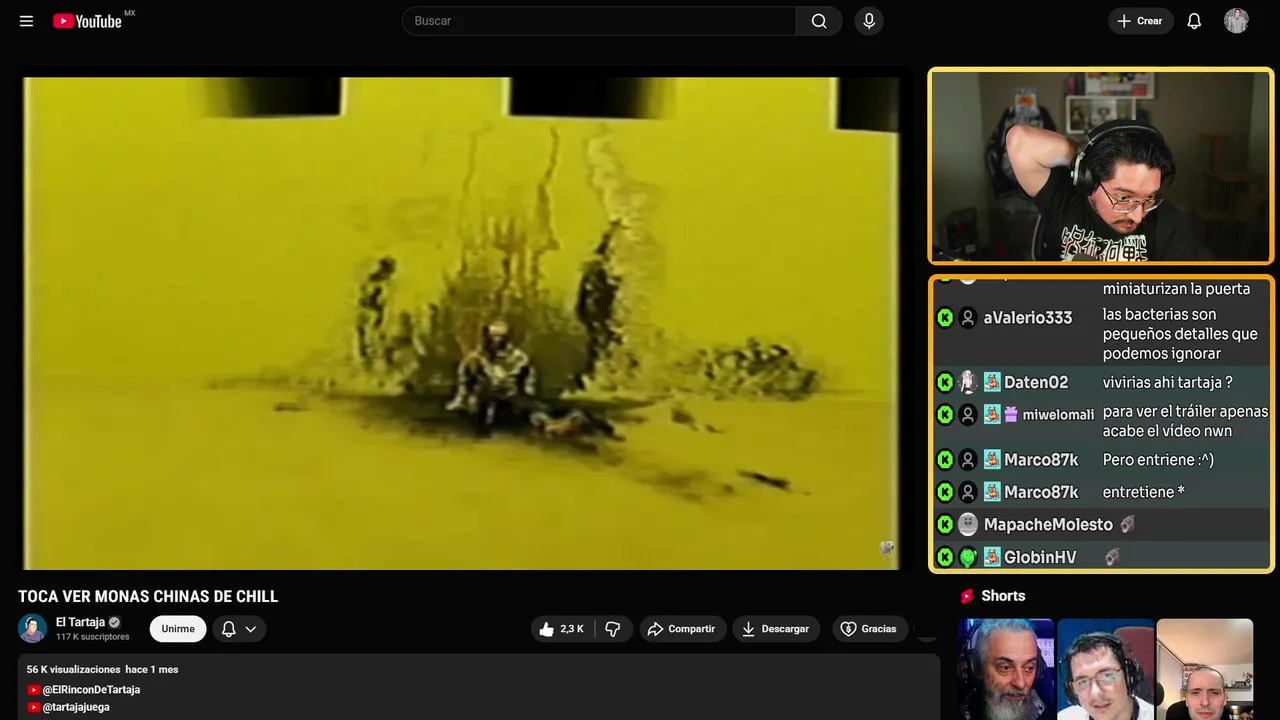Download the video with Descargar
This screenshot has height=720, width=1280.
776,629
